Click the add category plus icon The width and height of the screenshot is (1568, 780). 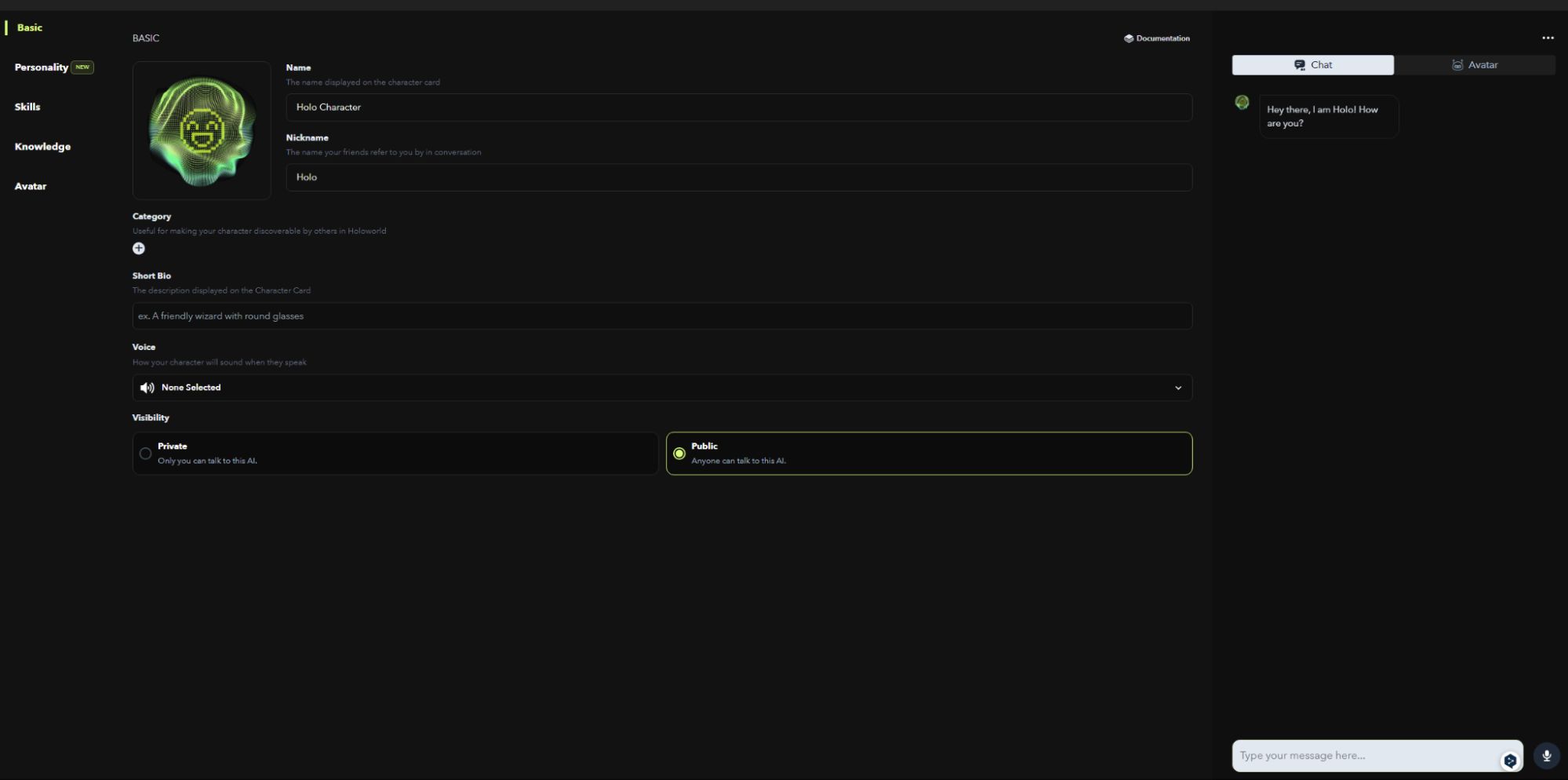(139, 249)
